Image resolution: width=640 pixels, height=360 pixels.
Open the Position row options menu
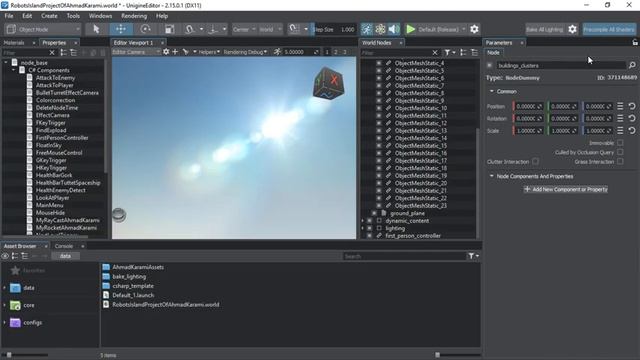(x=620, y=106)
